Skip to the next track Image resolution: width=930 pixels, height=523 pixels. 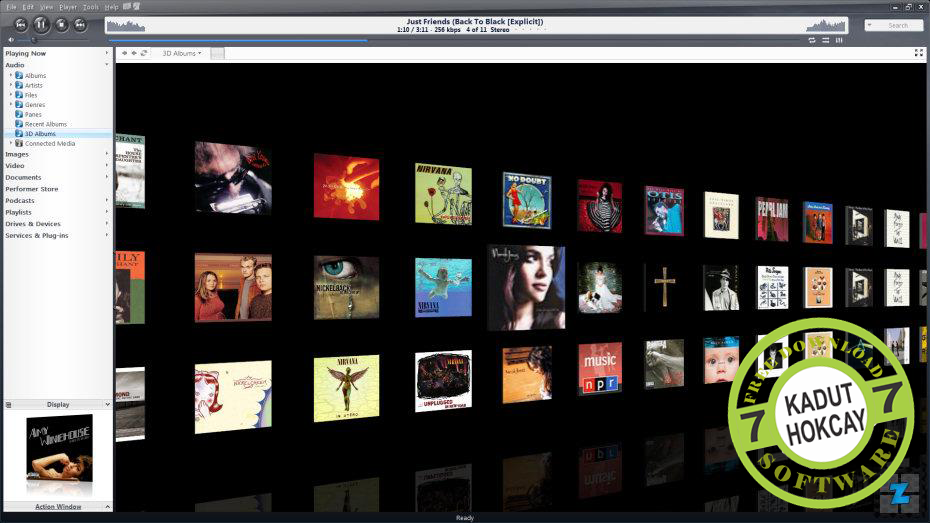point(80,25)
